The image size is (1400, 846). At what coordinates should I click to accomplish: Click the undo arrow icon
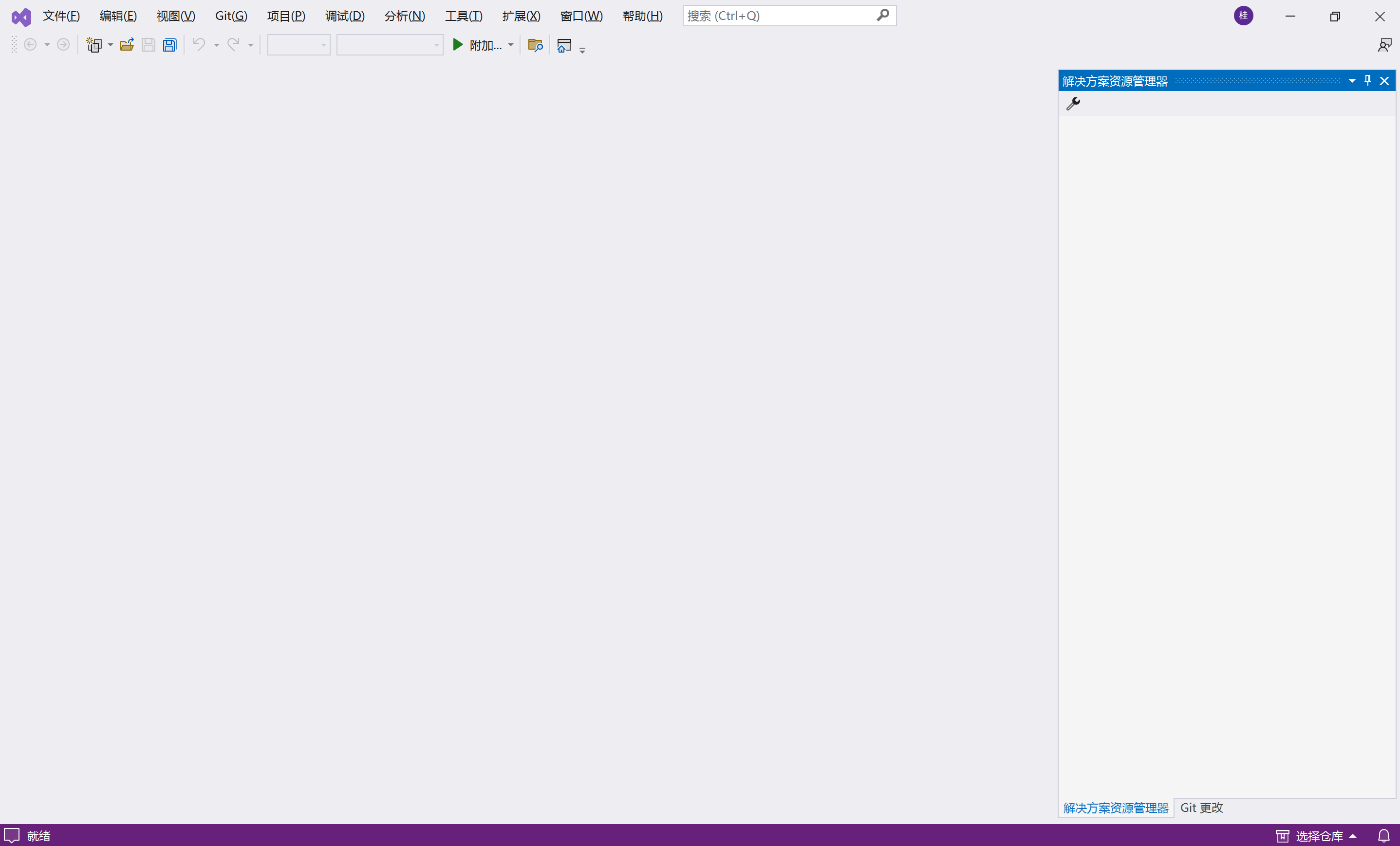(x=199, y=44)
